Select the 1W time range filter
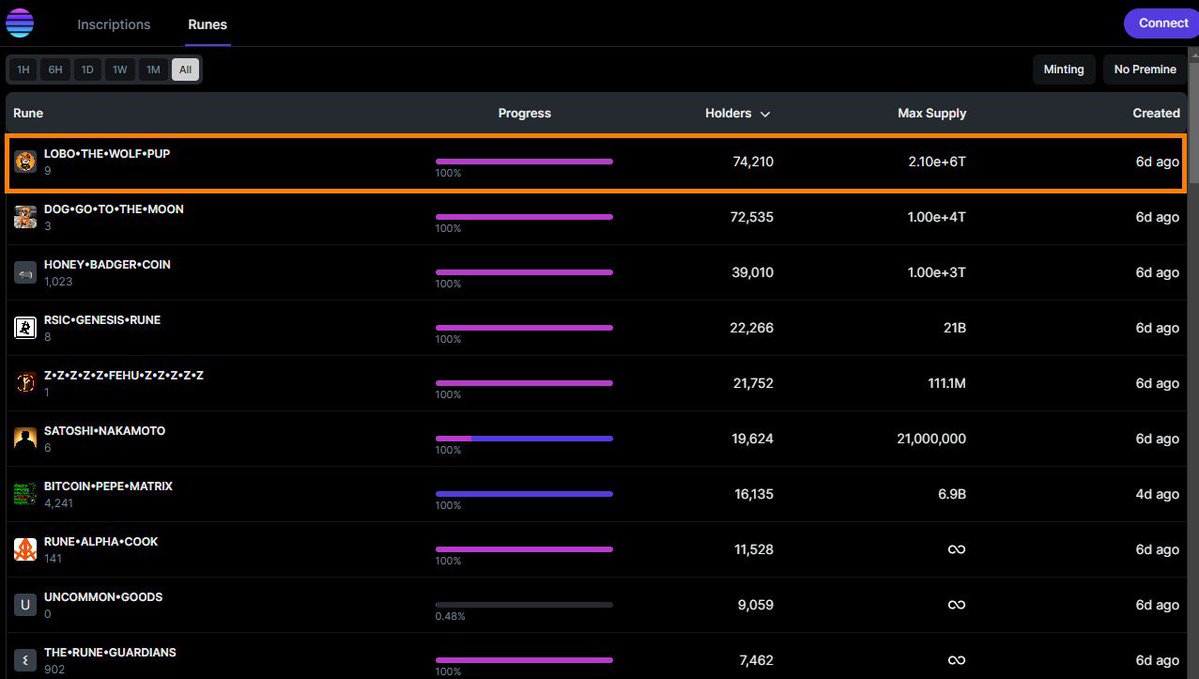This screenshot has width=1199, height=679. click(120, 70)
